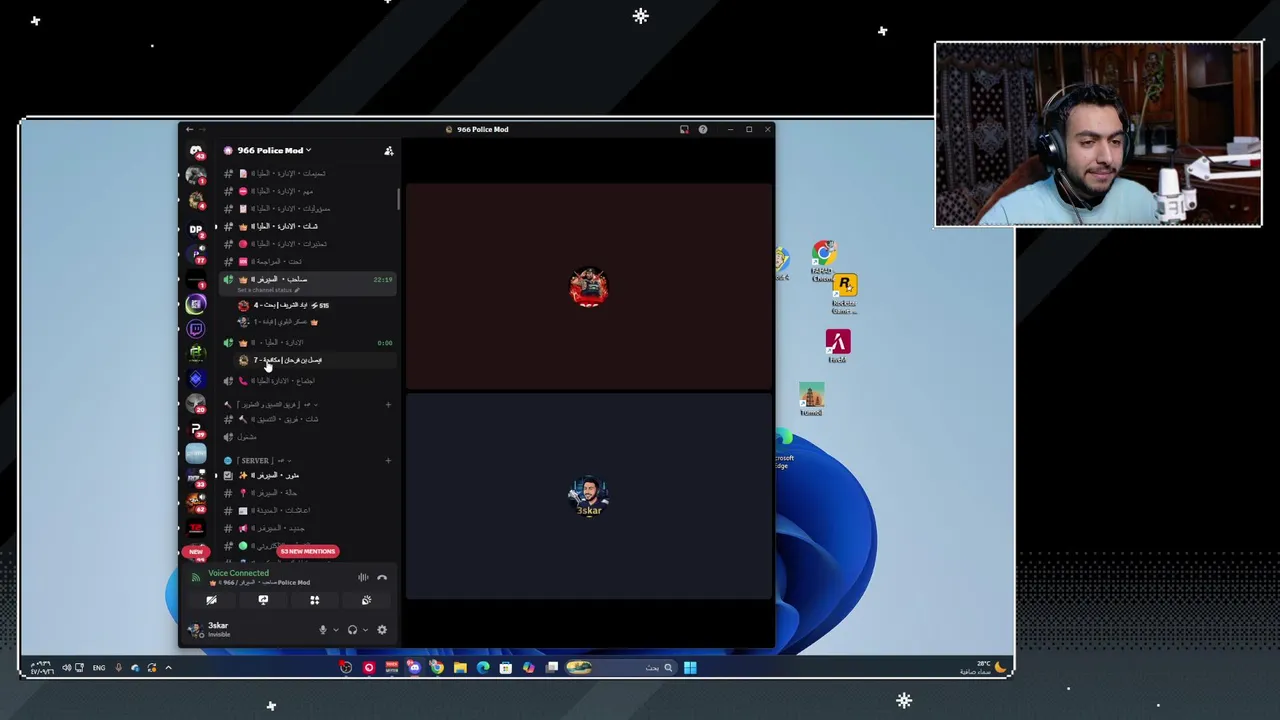Open Rockstar Games Launcher desktop shortcut

click(844, 294)
